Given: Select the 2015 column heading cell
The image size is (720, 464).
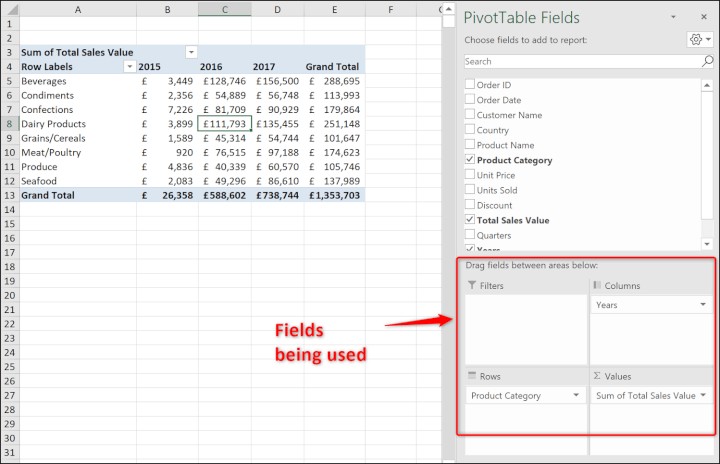Looking at the screenshot, I should point(168,67).
